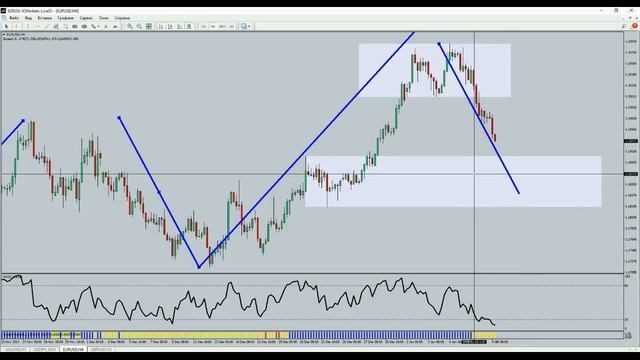Click trendline anchor point at chart bottom low
The width and height of the screenshot is (640, 360).
tap(199, 267)
